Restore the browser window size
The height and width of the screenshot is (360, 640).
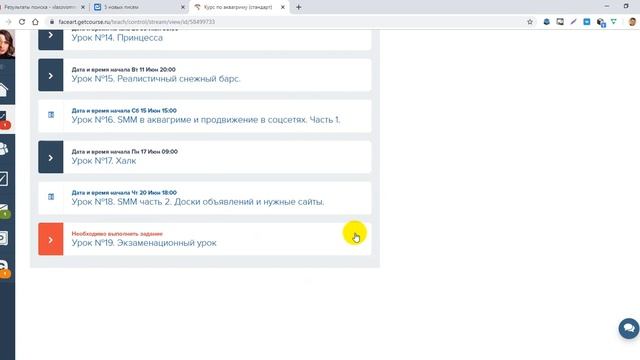[626, 6]
